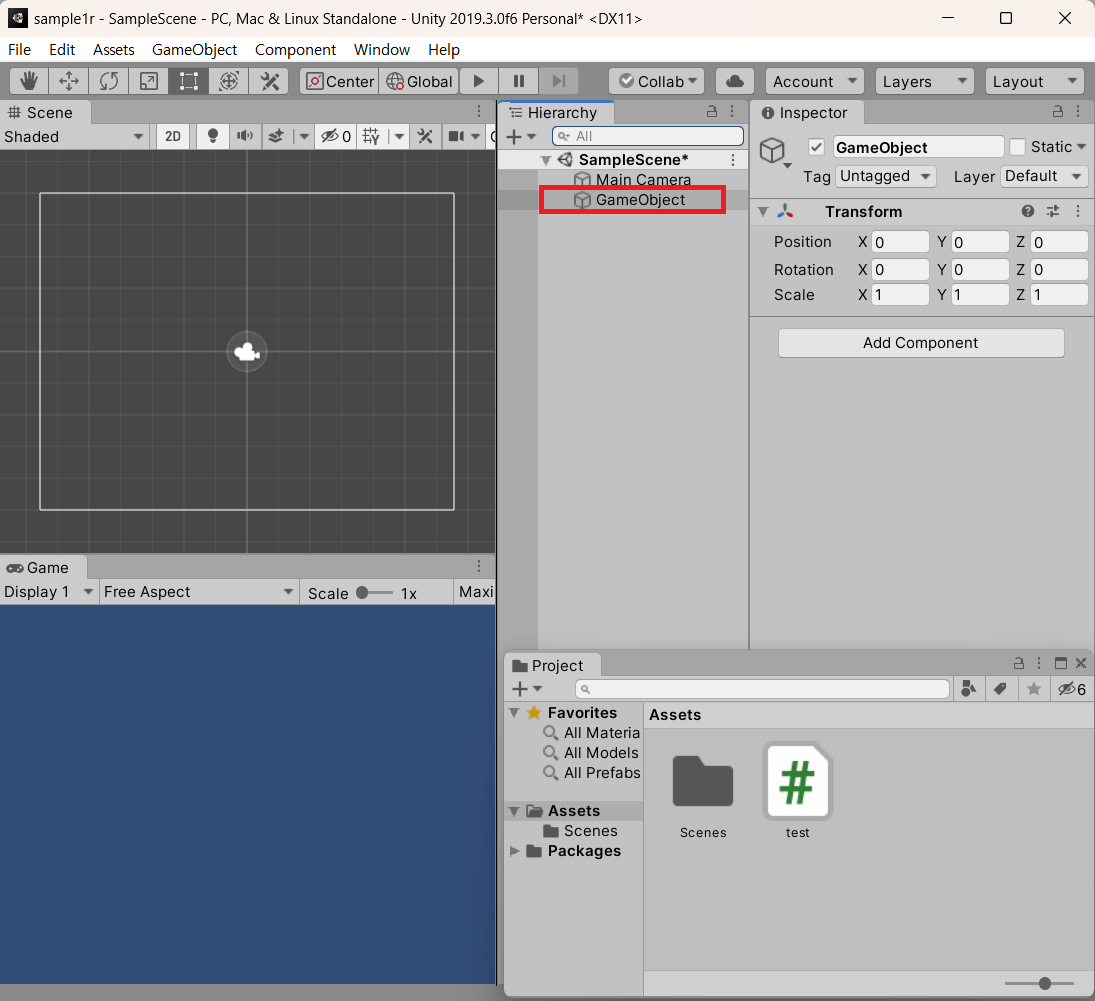The image size is (1095, 1001).
Task: Open the custom editor tools icon
Action: 269,81
